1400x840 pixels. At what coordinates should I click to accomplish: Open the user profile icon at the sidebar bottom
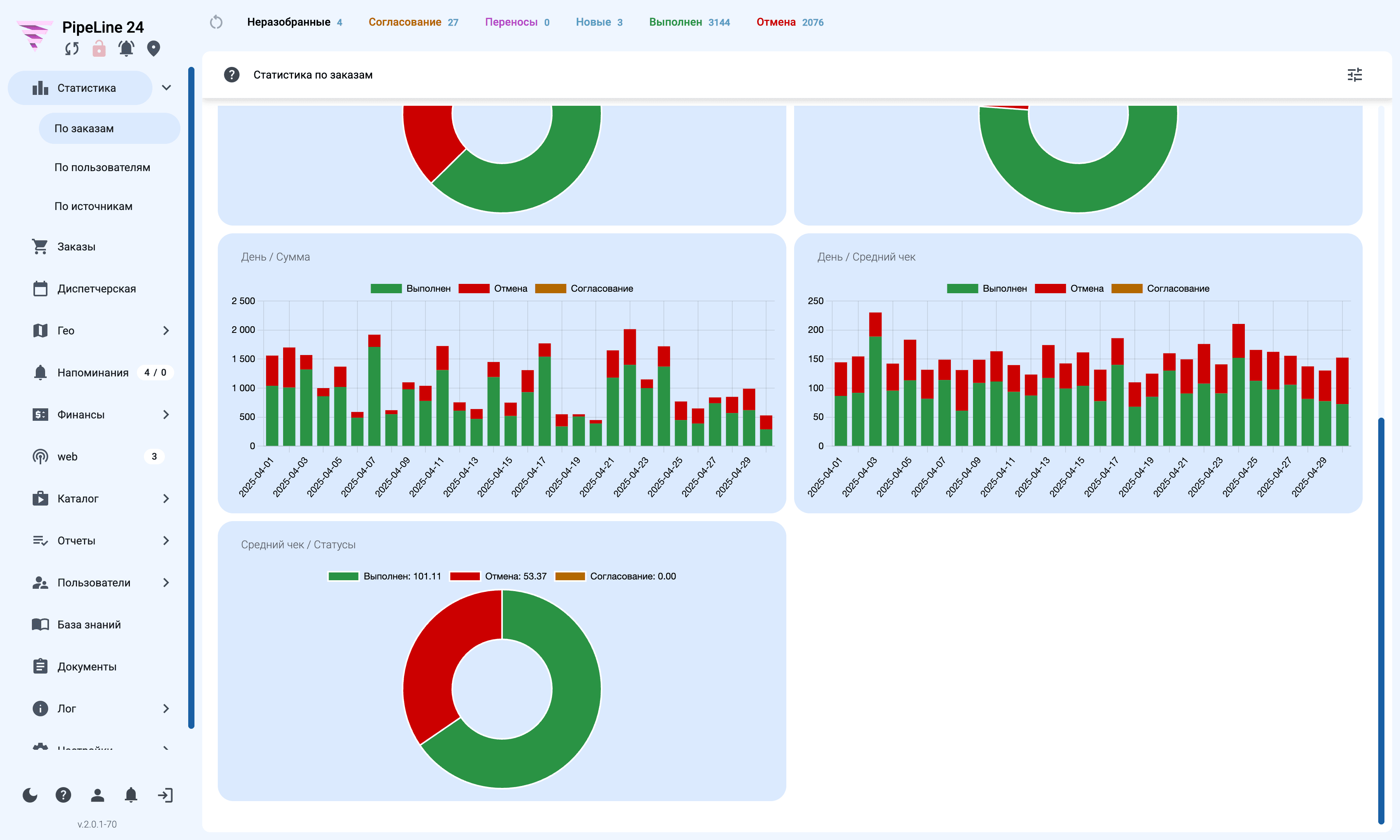pos(97,795)
